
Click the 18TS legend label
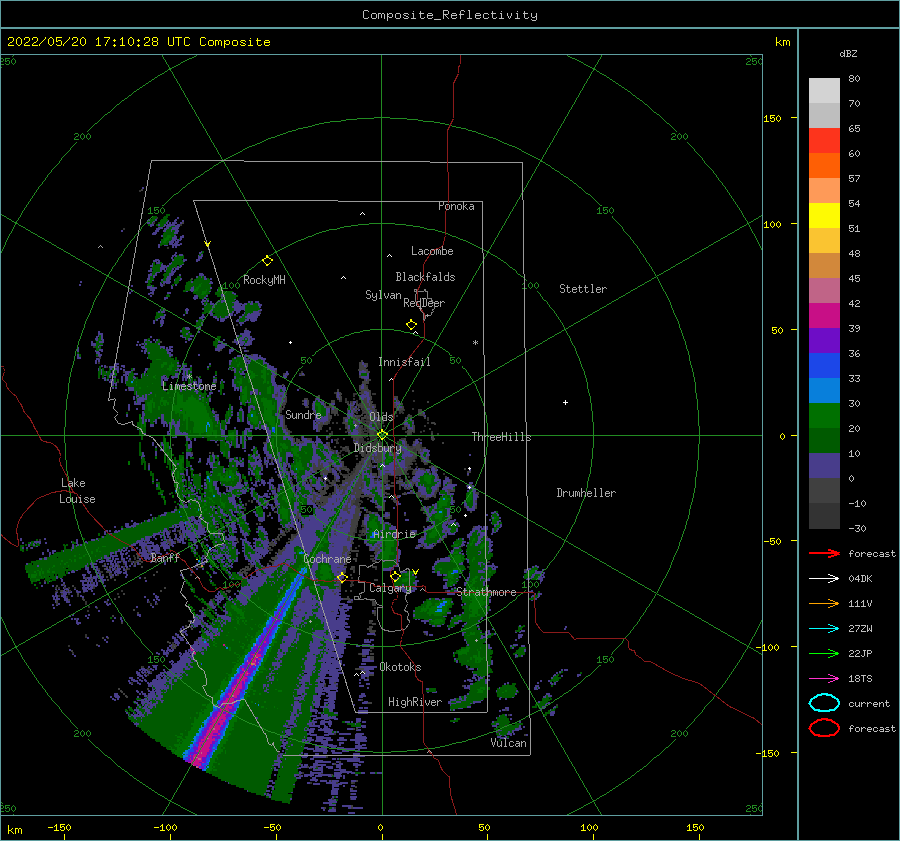[x=860, y=679]
